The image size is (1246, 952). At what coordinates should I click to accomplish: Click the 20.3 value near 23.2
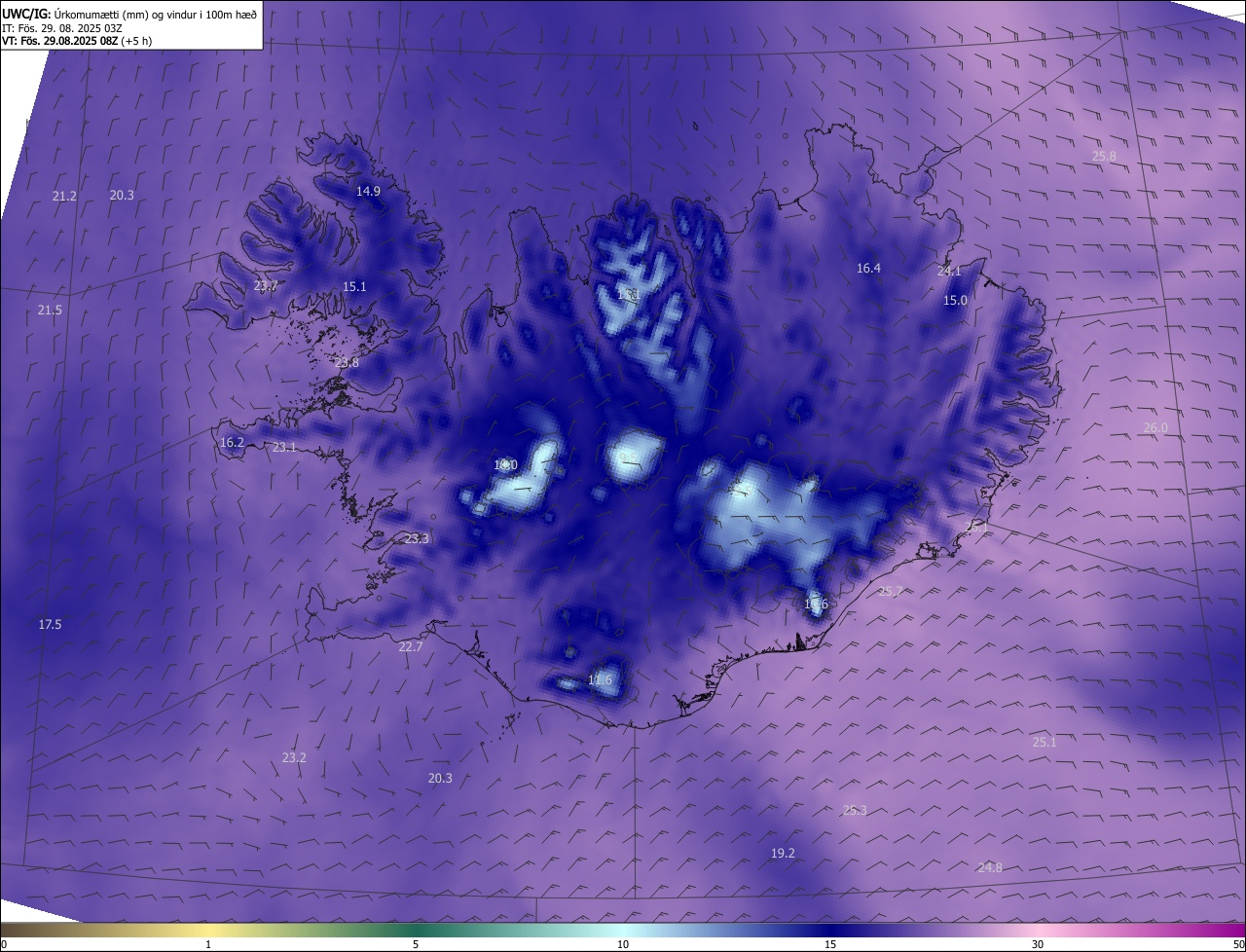pos(440,778)
